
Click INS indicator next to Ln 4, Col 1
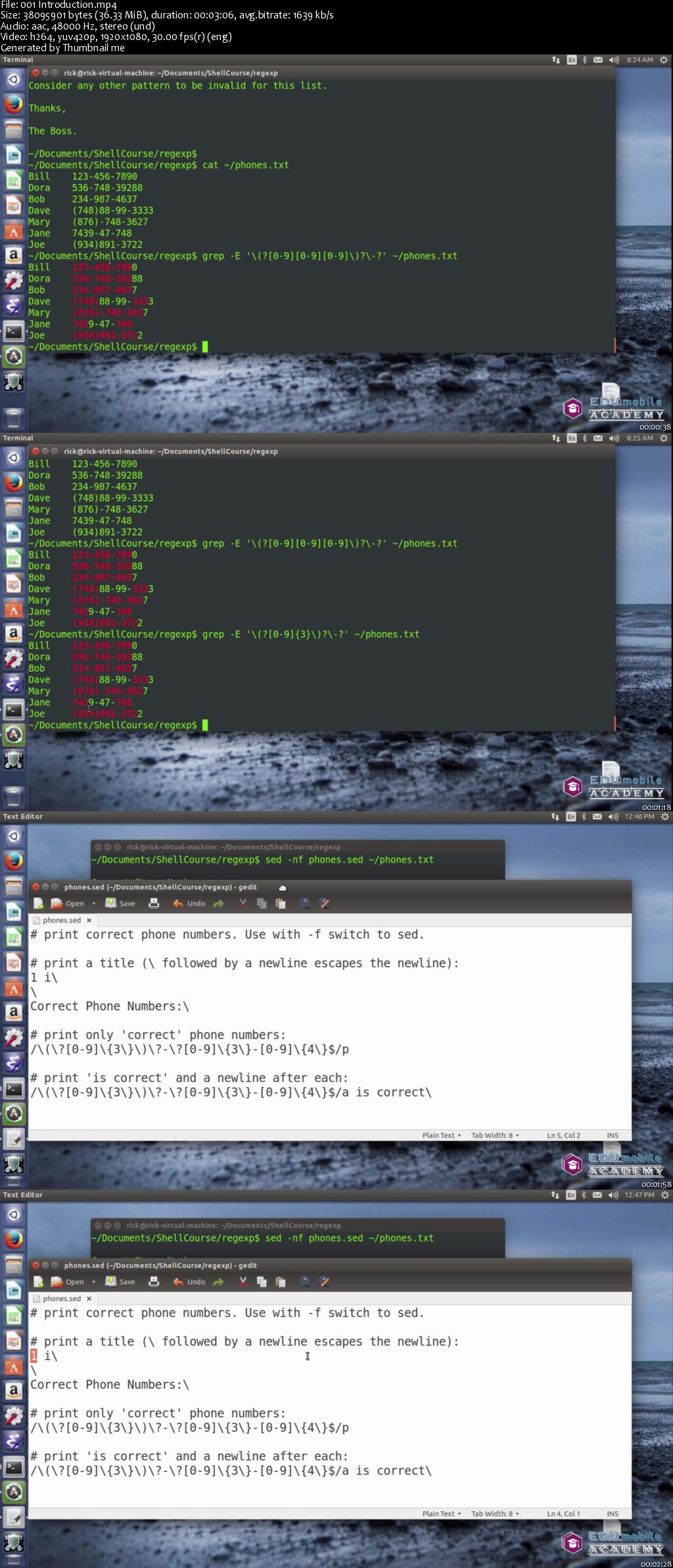point(613,1513)
